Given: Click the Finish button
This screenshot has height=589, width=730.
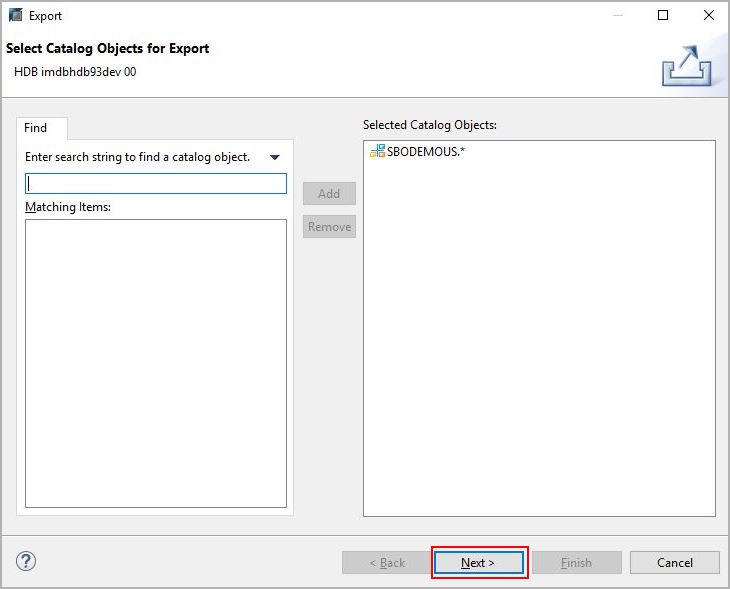Looking at the screenshot, I should [x=576, y=562].
